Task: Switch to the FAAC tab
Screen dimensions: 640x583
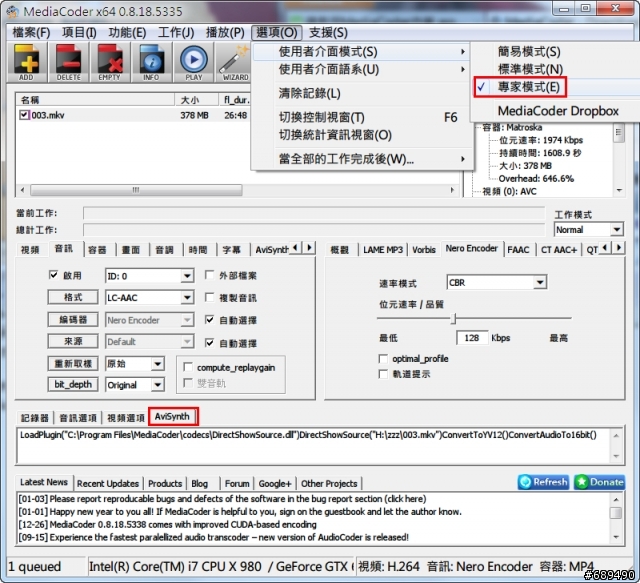Action: point(518,249)
